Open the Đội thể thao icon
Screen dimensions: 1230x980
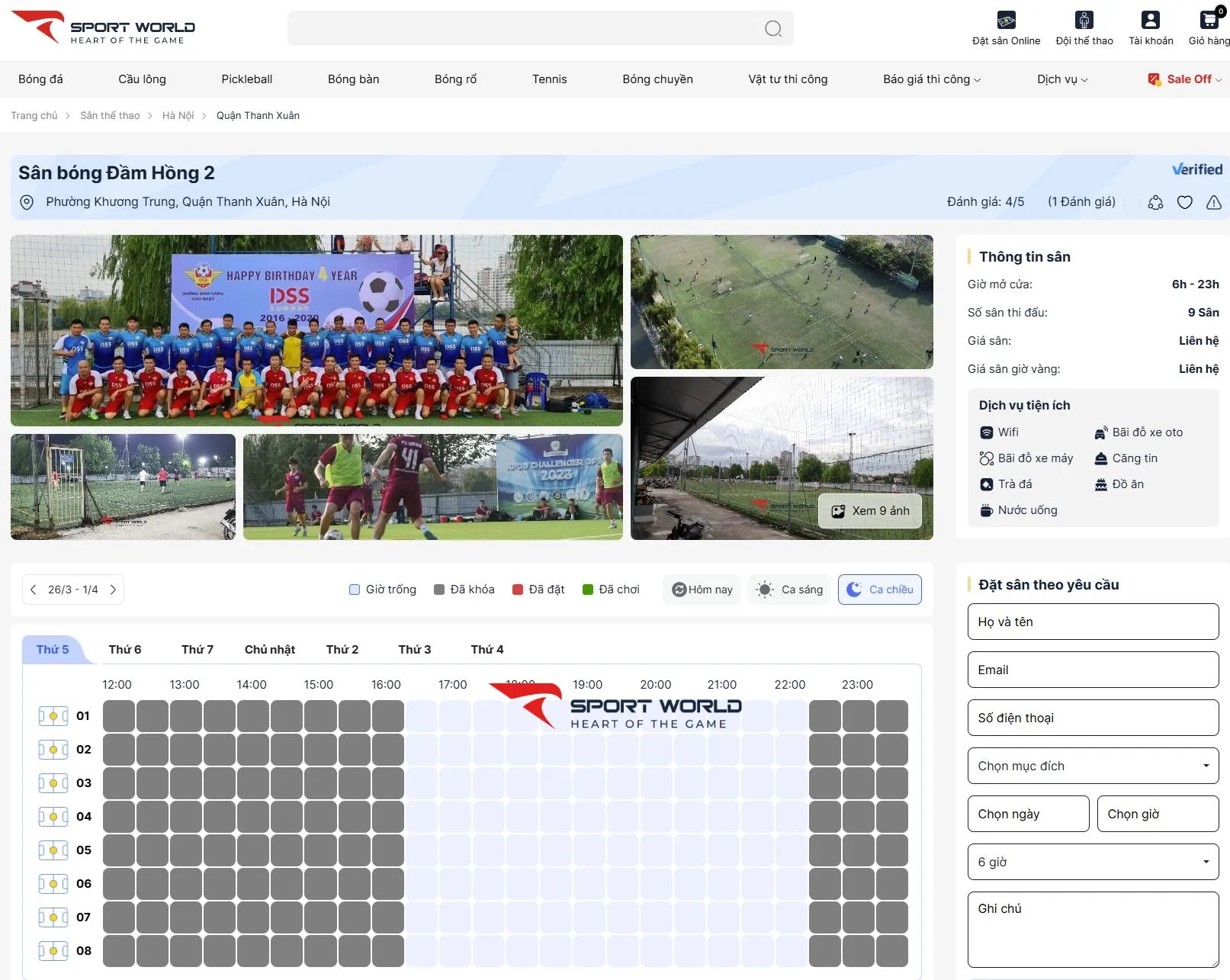[1084, 21]
